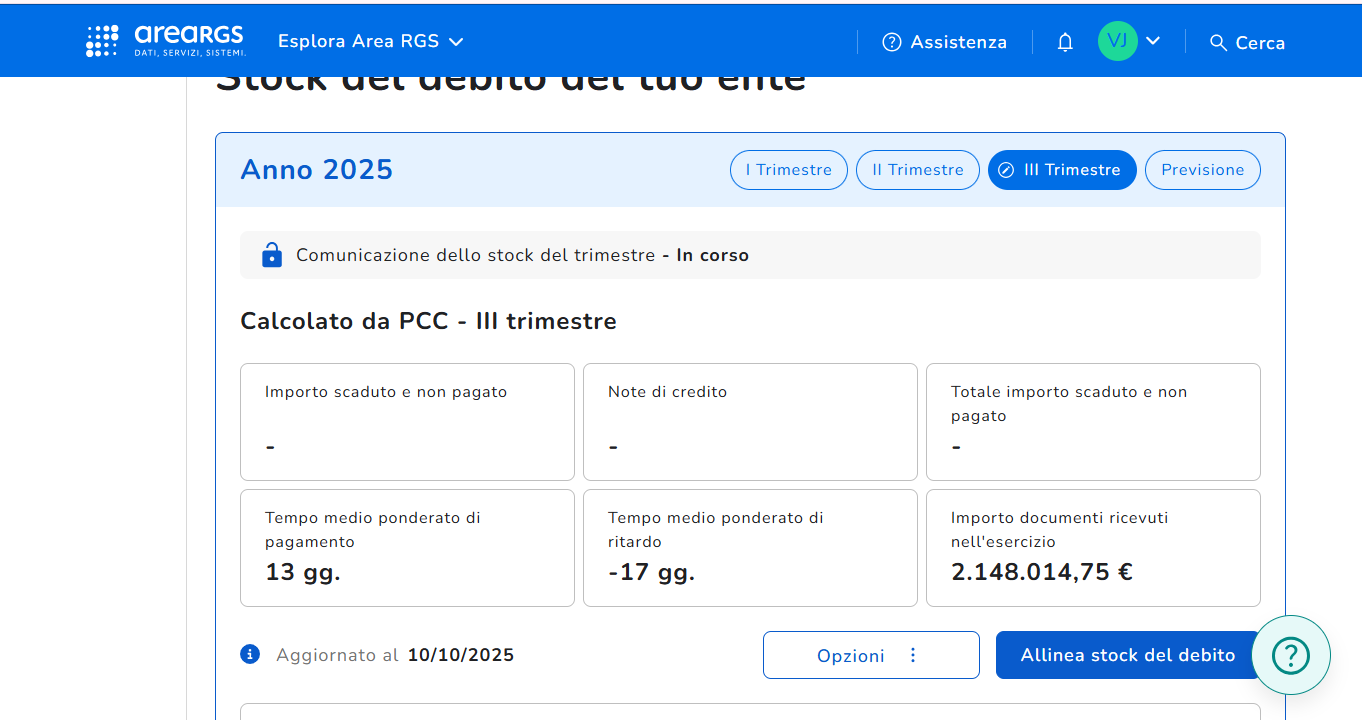Click the areaRGS dotted logo icon
The width and height of the screenshot is (1362, 720).
pyautogui.click(x=102, y=41)
